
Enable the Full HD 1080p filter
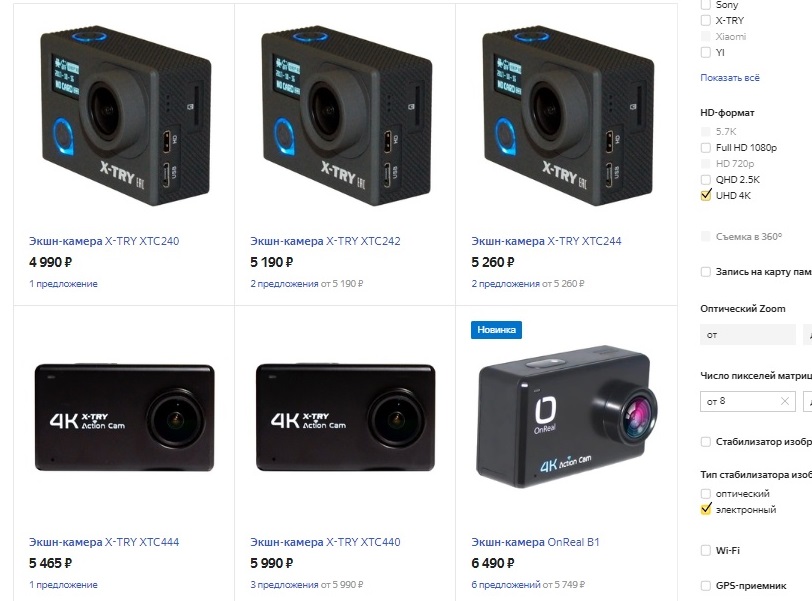click(705, 148)
